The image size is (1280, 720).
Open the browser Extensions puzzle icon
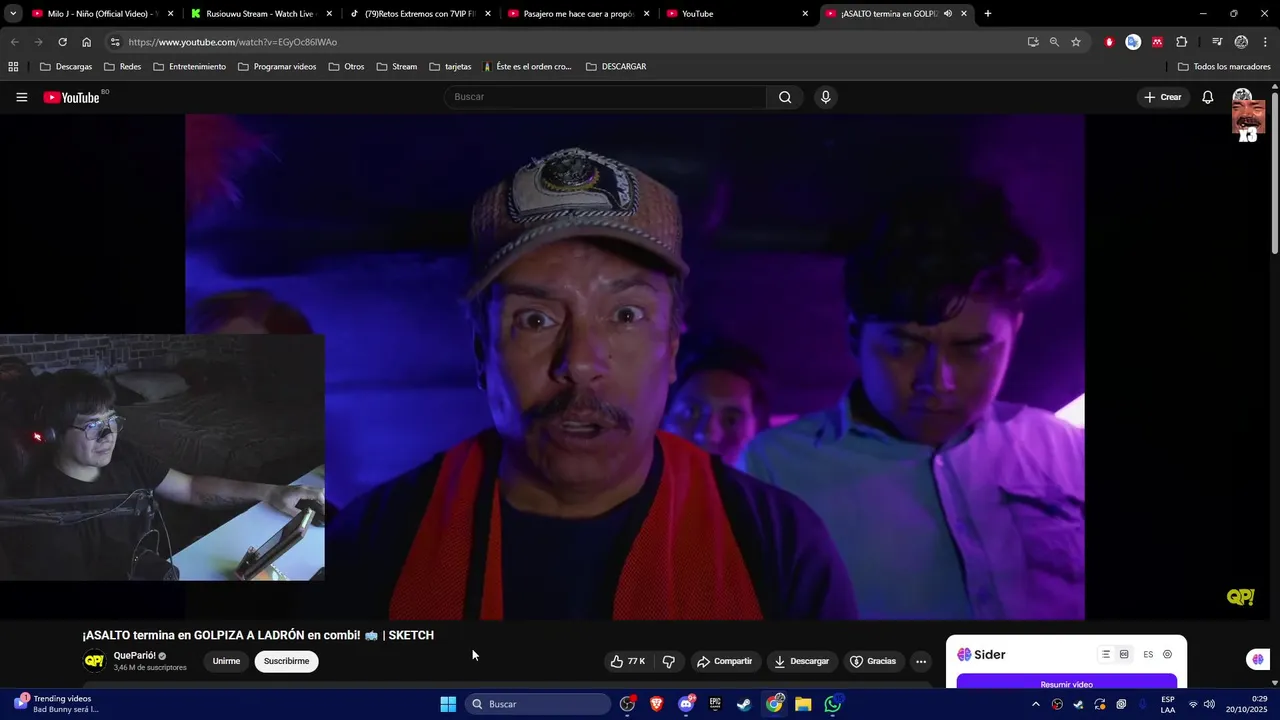1182,42
